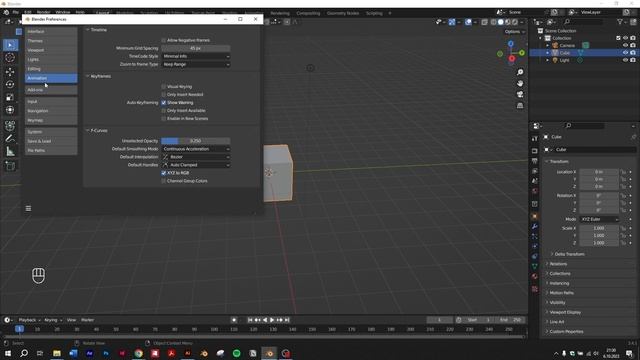Open the Interface preferences tab

[51, 31]
